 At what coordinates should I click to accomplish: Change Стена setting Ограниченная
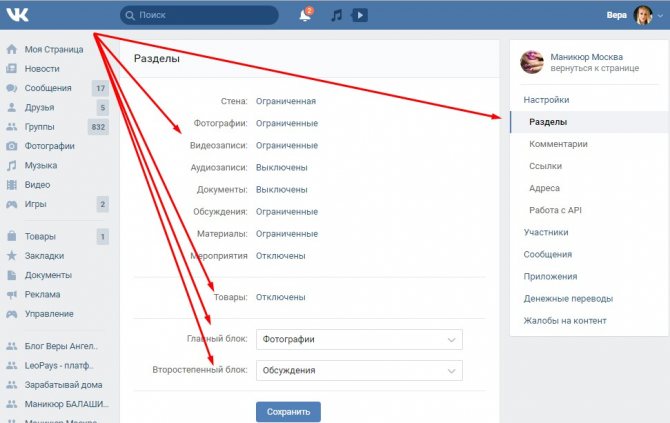pos(286,101)
